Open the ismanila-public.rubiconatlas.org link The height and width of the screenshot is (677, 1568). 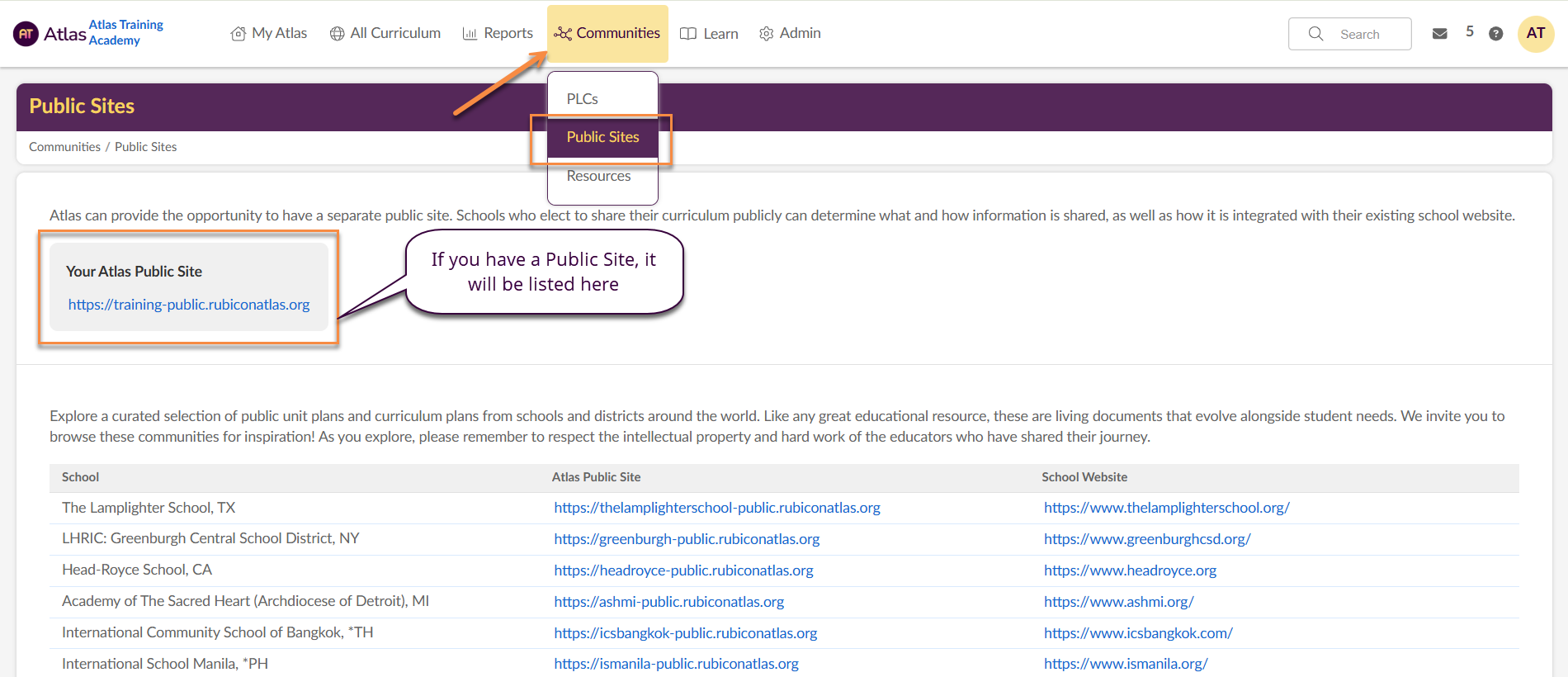point(677,664)
